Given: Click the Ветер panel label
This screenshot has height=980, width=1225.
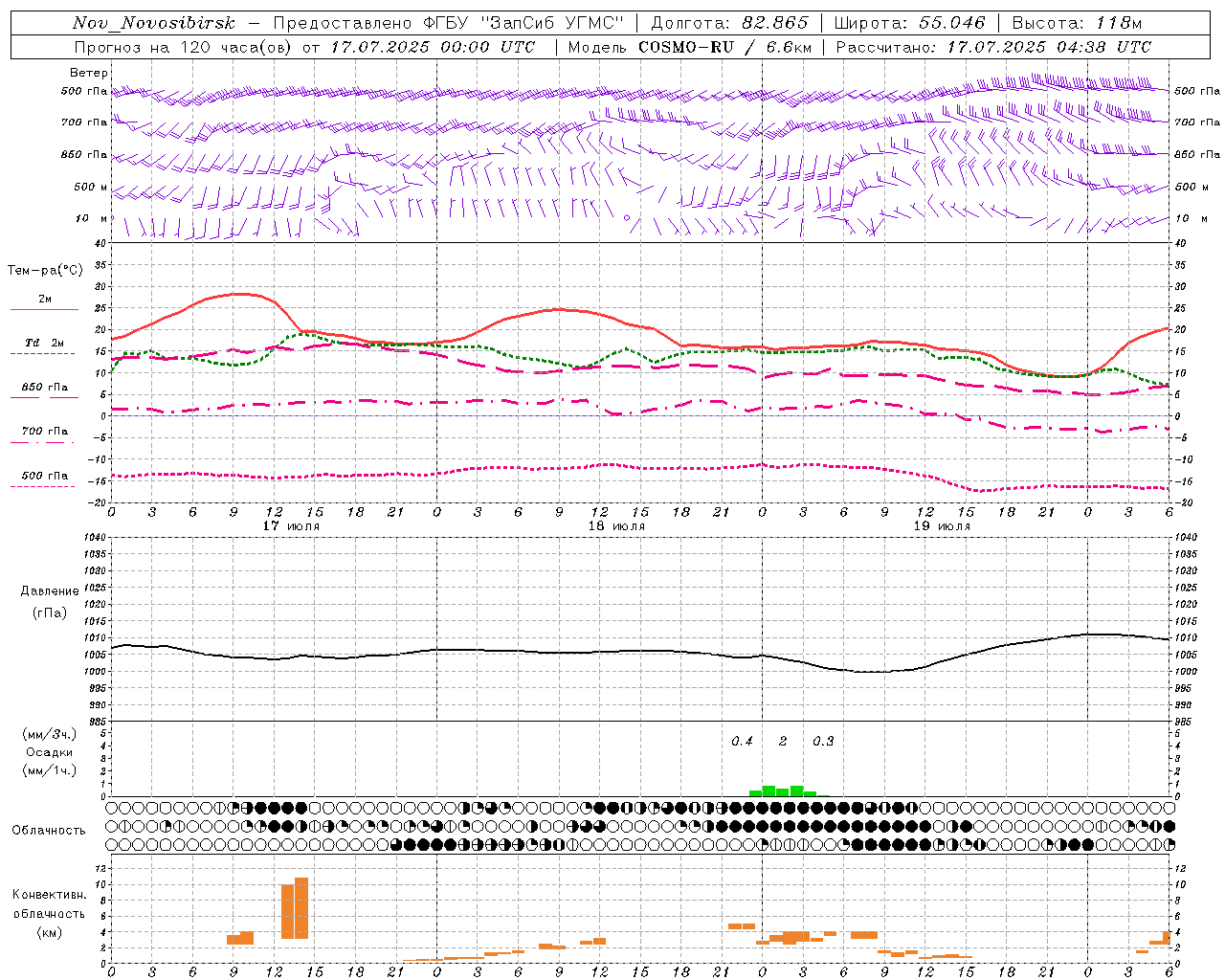Looking at the screenshot, I should [x=89, y=73].
